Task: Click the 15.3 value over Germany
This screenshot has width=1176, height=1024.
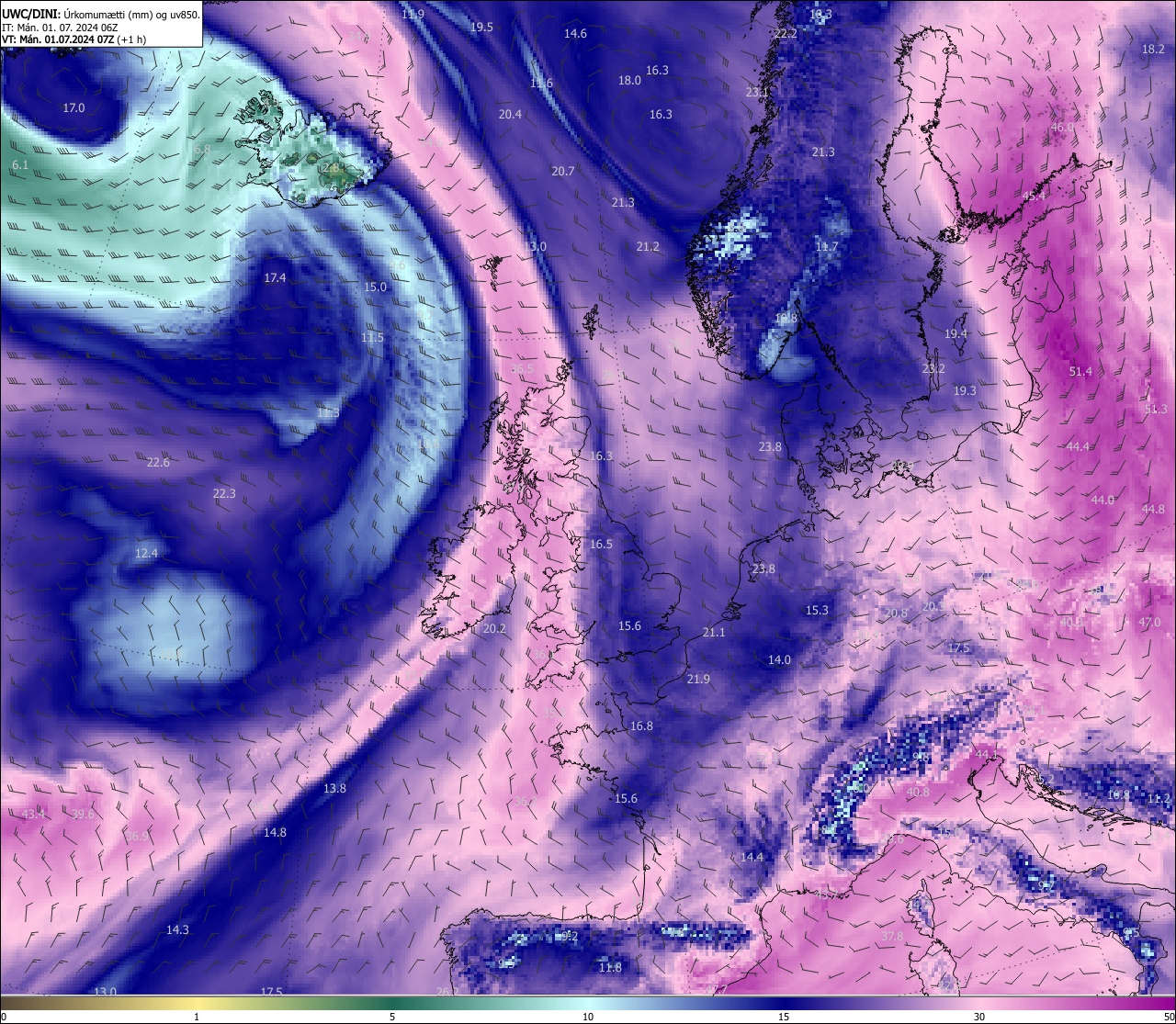Action: [817, 611]
